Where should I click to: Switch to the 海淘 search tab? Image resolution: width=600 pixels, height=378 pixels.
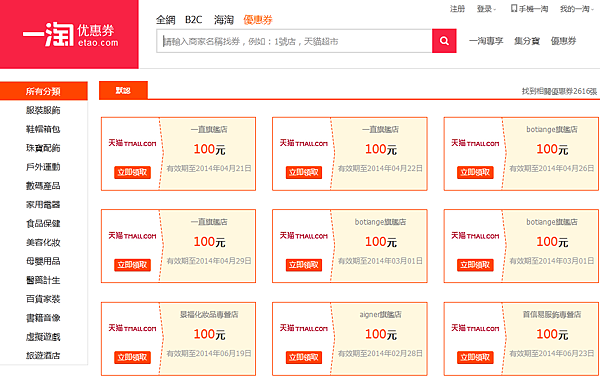224,20
